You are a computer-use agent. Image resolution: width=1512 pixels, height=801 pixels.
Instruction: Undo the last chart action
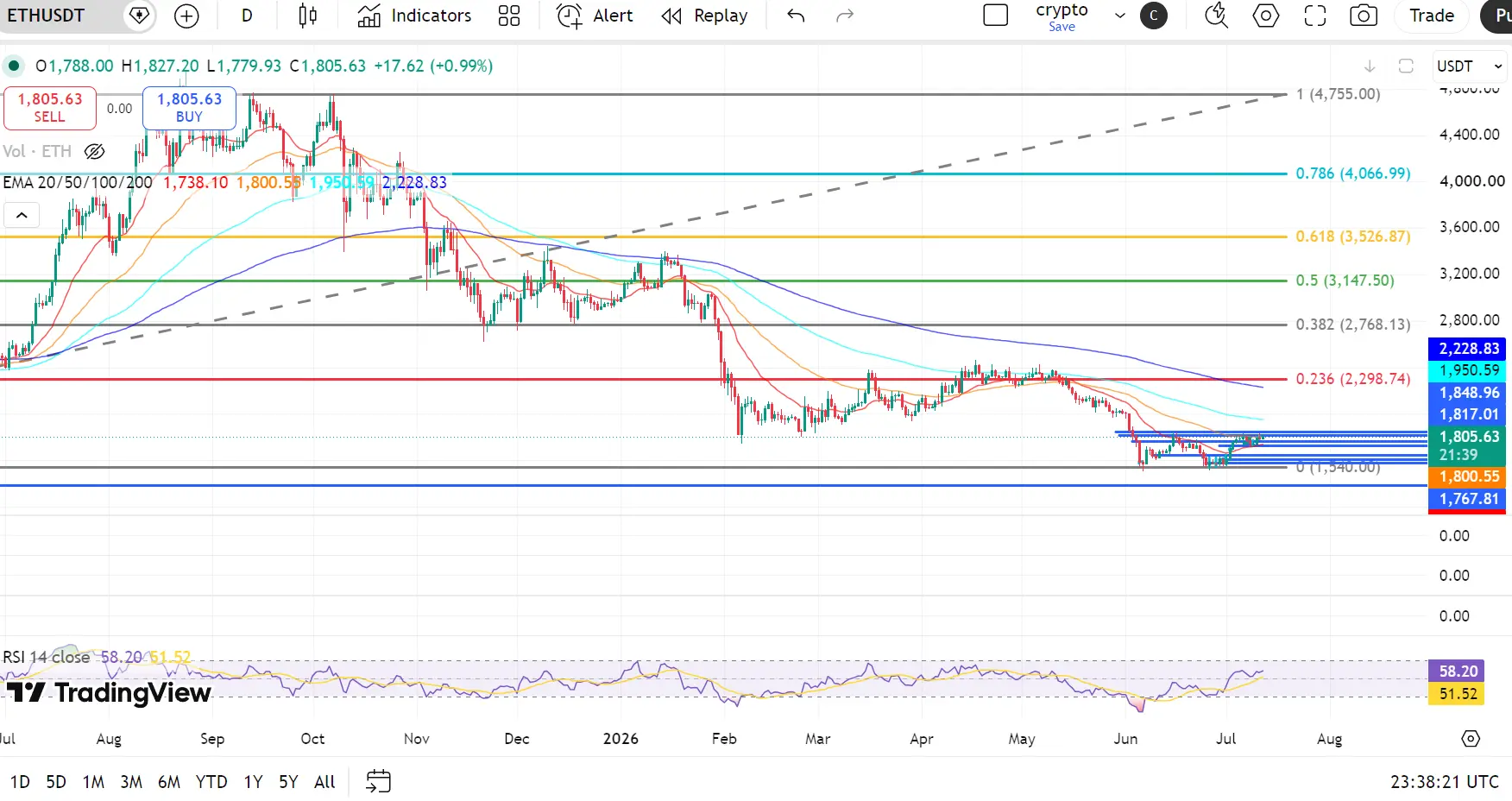click(x=796, y=16)
